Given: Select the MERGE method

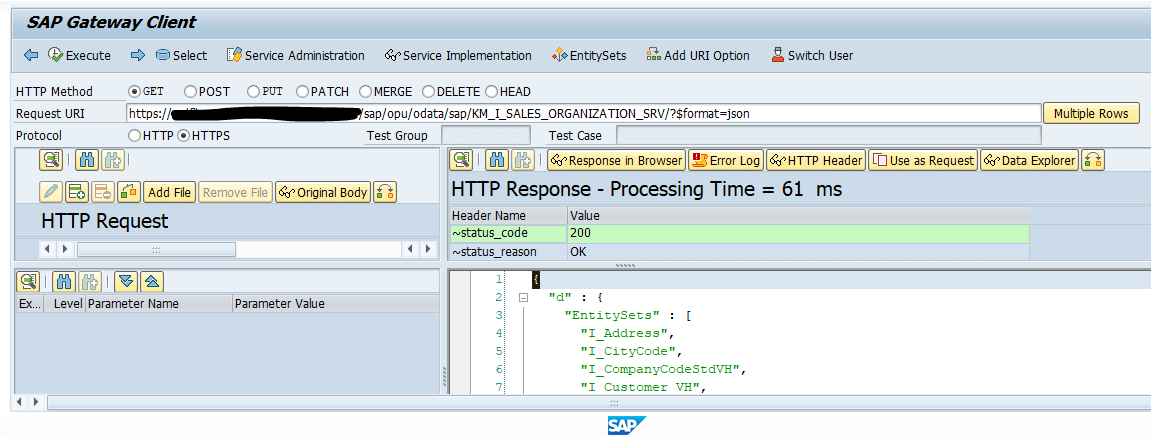Looking at the screenshot, I should click(365, 92).
